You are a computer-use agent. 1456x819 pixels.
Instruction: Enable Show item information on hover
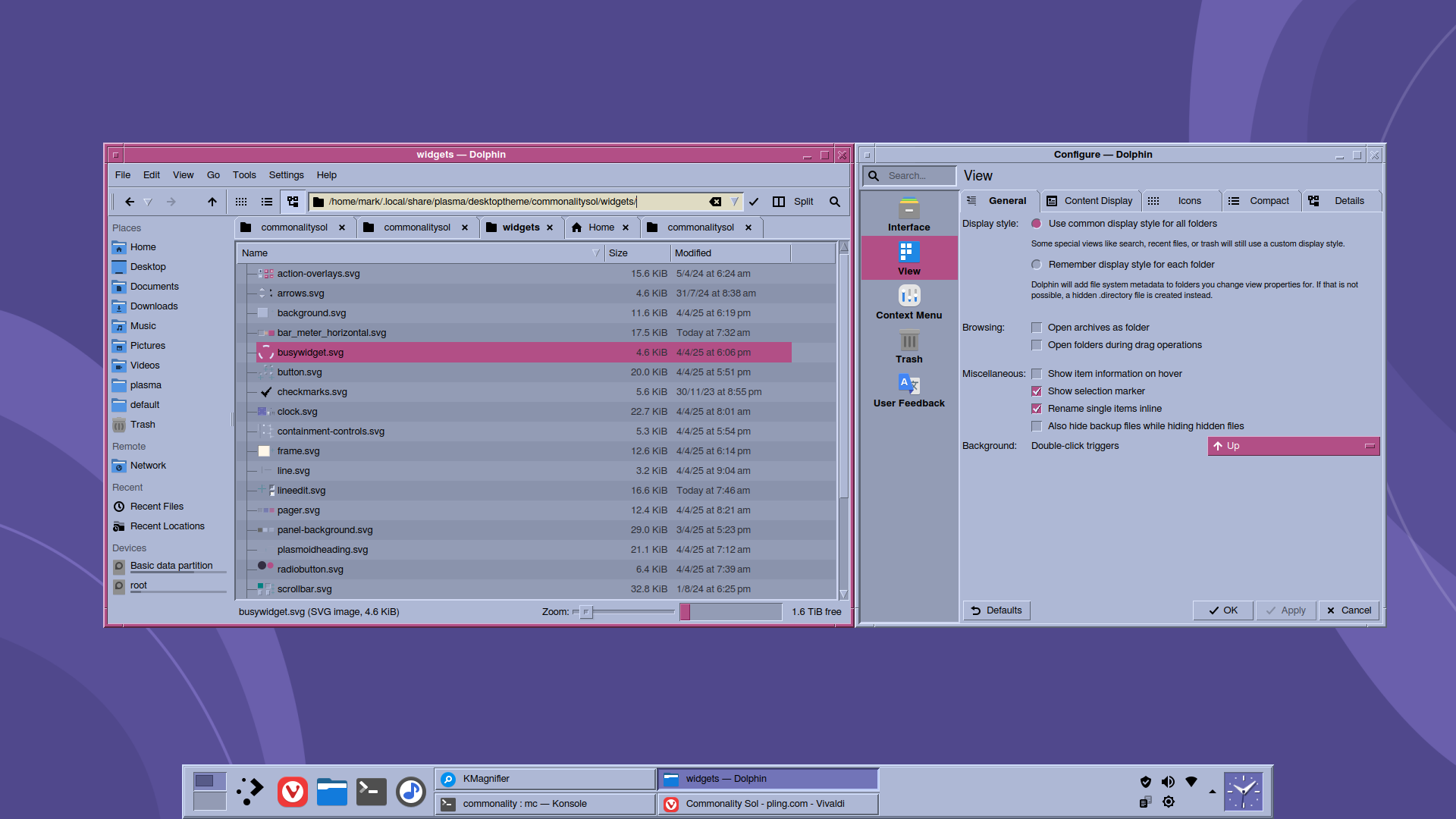tap(1107, 374)
